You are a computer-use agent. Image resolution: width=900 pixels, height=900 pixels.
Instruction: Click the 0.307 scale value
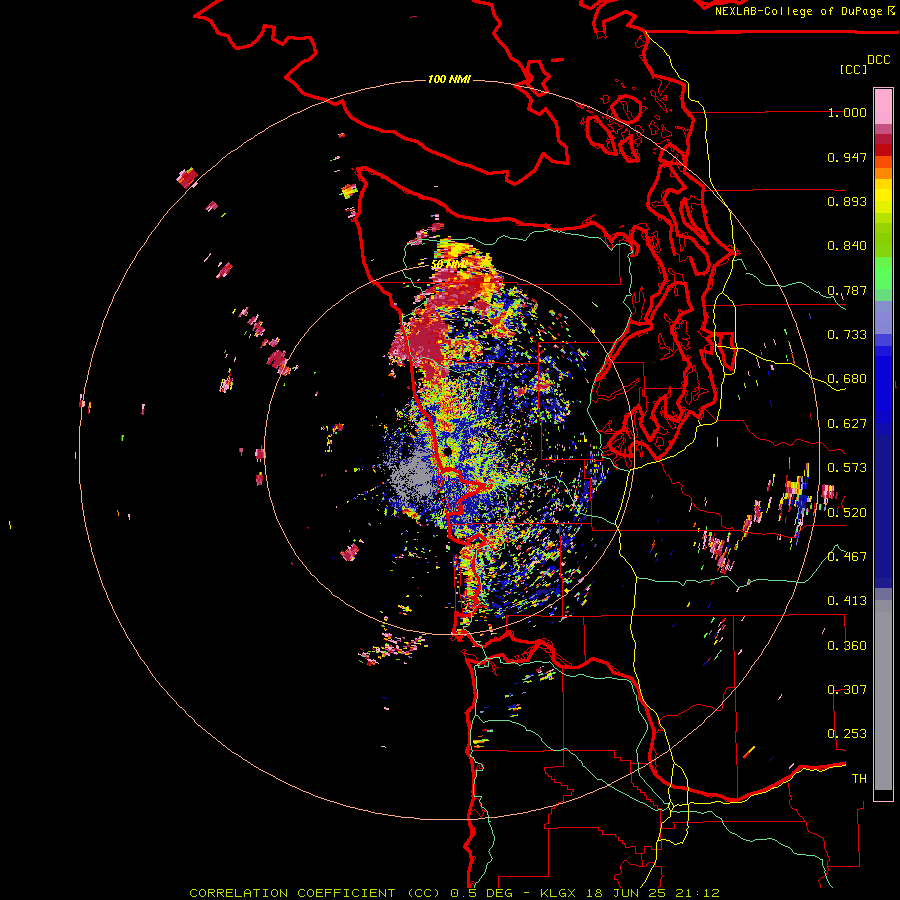847,690
